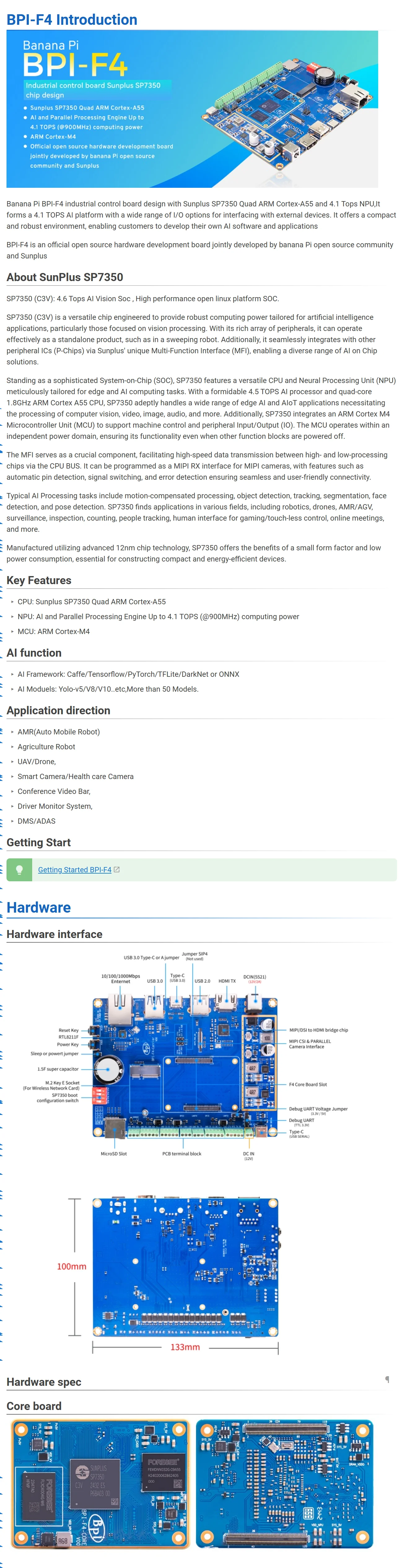Image resolution: width=402 pixels, height=1568 pixels.
Task: Click the green lightbulb tip icon
Action: pos(20,869)
